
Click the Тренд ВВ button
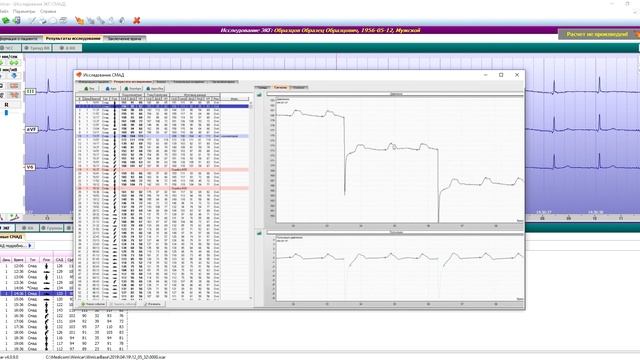click(37, 48)
